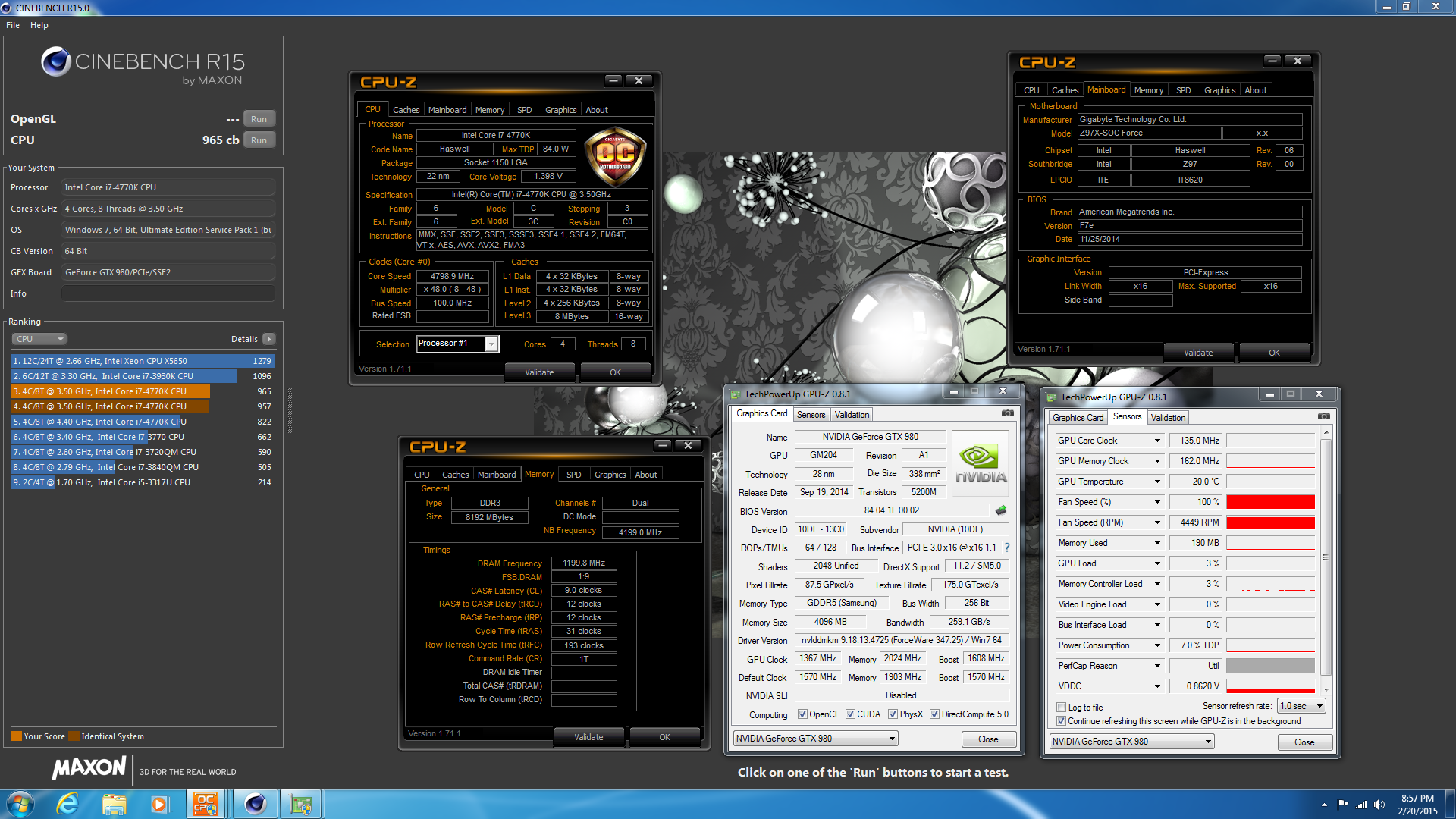Expand the Power Consumption sensor dropdown

tap(1157, 645)
